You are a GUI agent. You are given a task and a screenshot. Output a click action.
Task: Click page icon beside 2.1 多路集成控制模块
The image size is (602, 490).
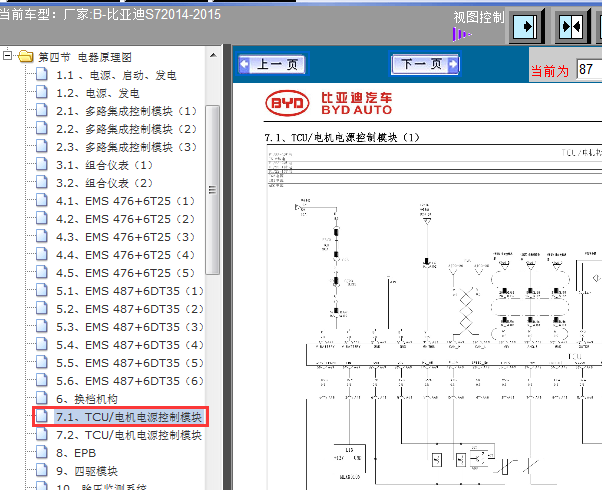tap(41, 110)
